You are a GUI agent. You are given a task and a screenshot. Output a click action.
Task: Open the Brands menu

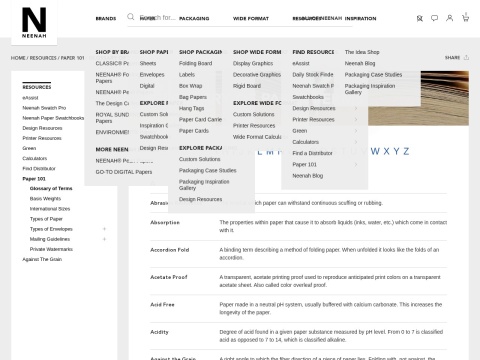pos(106,18)
